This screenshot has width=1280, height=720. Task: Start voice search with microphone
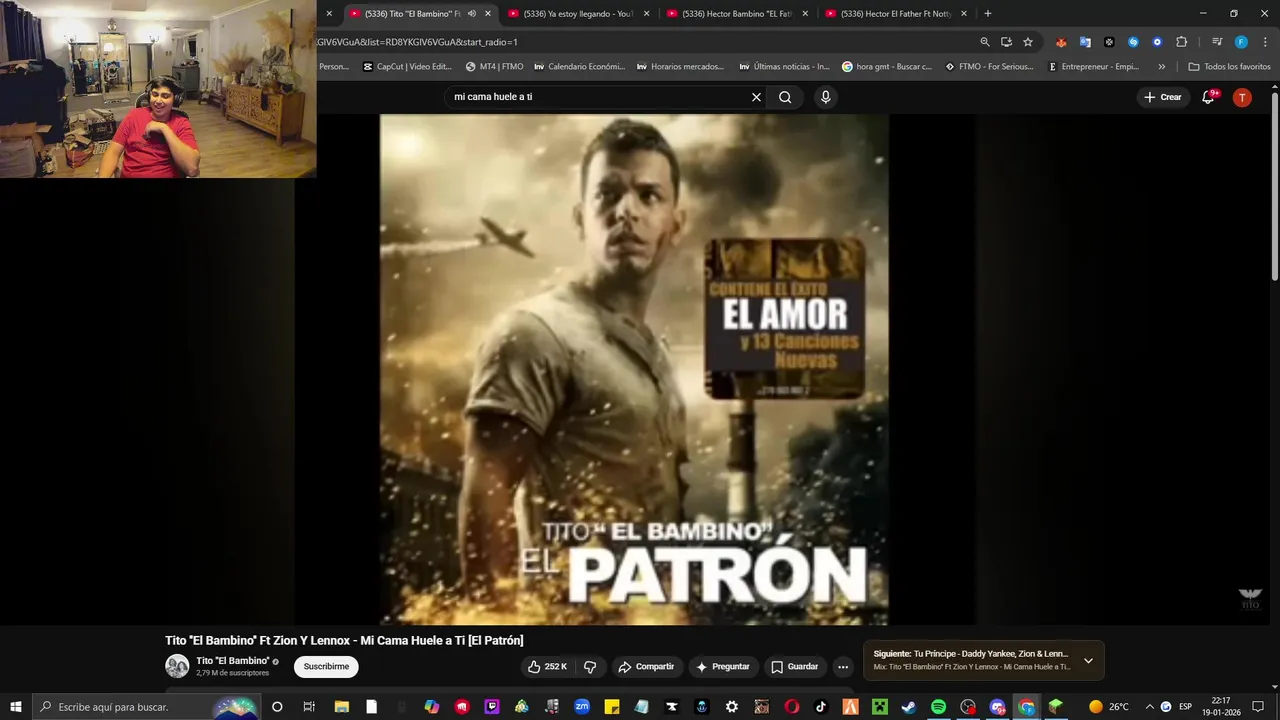[x=825, y=97]
